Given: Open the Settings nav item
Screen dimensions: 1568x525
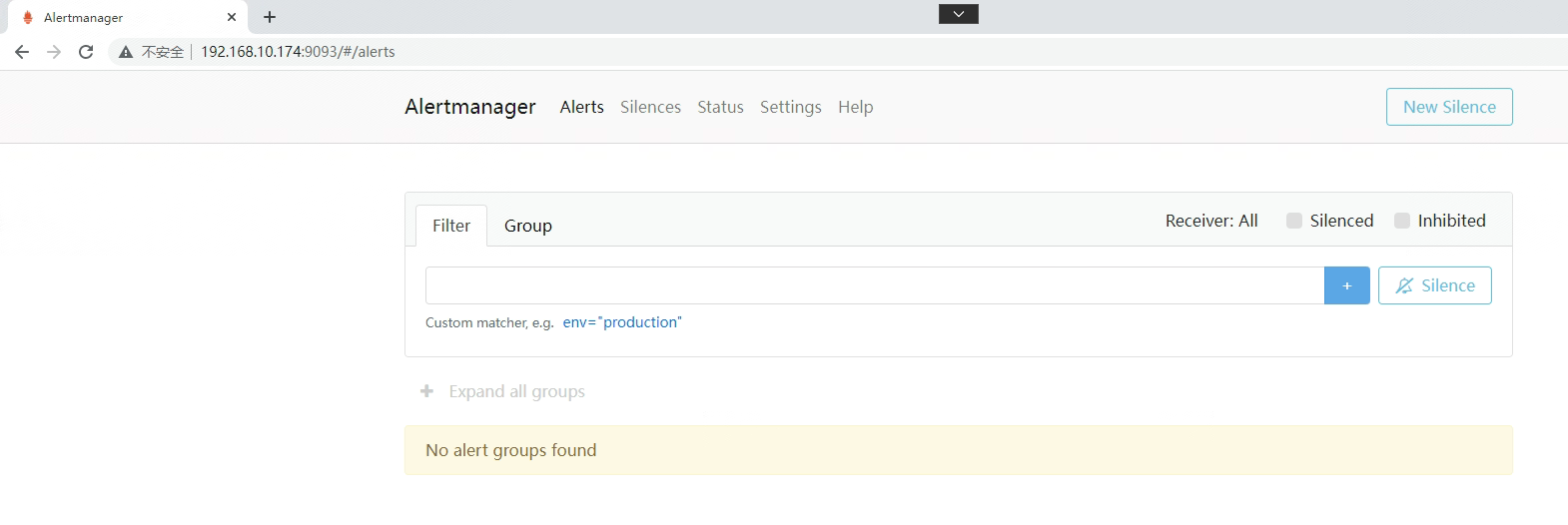Looking at the screenshot, I should [791, 107].
